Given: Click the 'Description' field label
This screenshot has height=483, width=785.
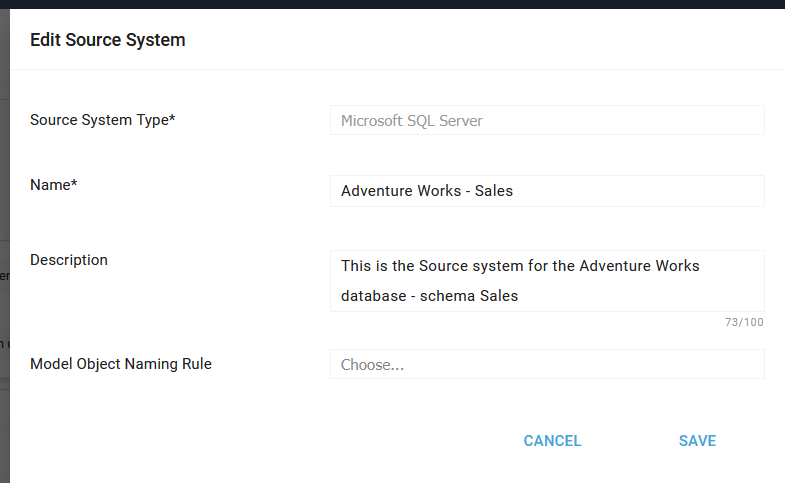Looking at the screenshot, I should coord(69,260).
